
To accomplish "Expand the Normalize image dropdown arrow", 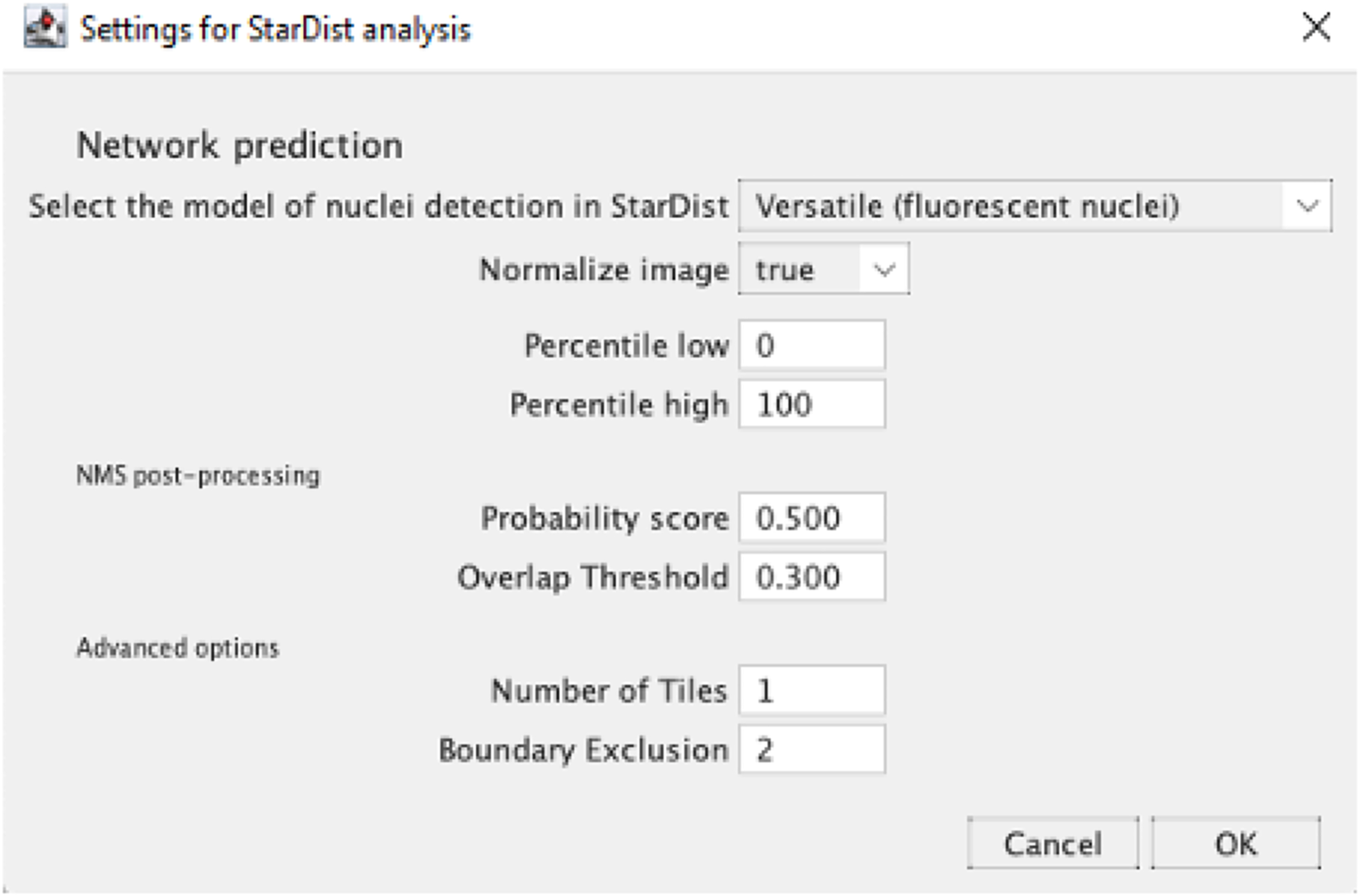I will tap(884, 270).
